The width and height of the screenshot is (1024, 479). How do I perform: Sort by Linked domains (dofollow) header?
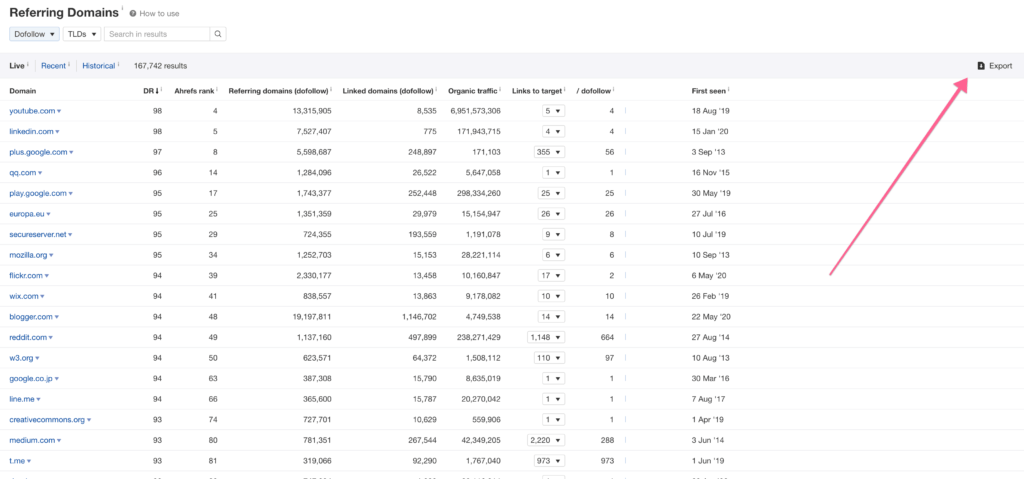388,90
